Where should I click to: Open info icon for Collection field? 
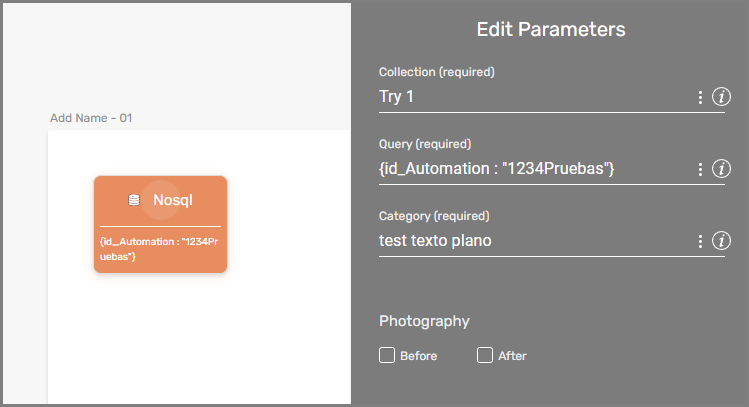[721, 97]
